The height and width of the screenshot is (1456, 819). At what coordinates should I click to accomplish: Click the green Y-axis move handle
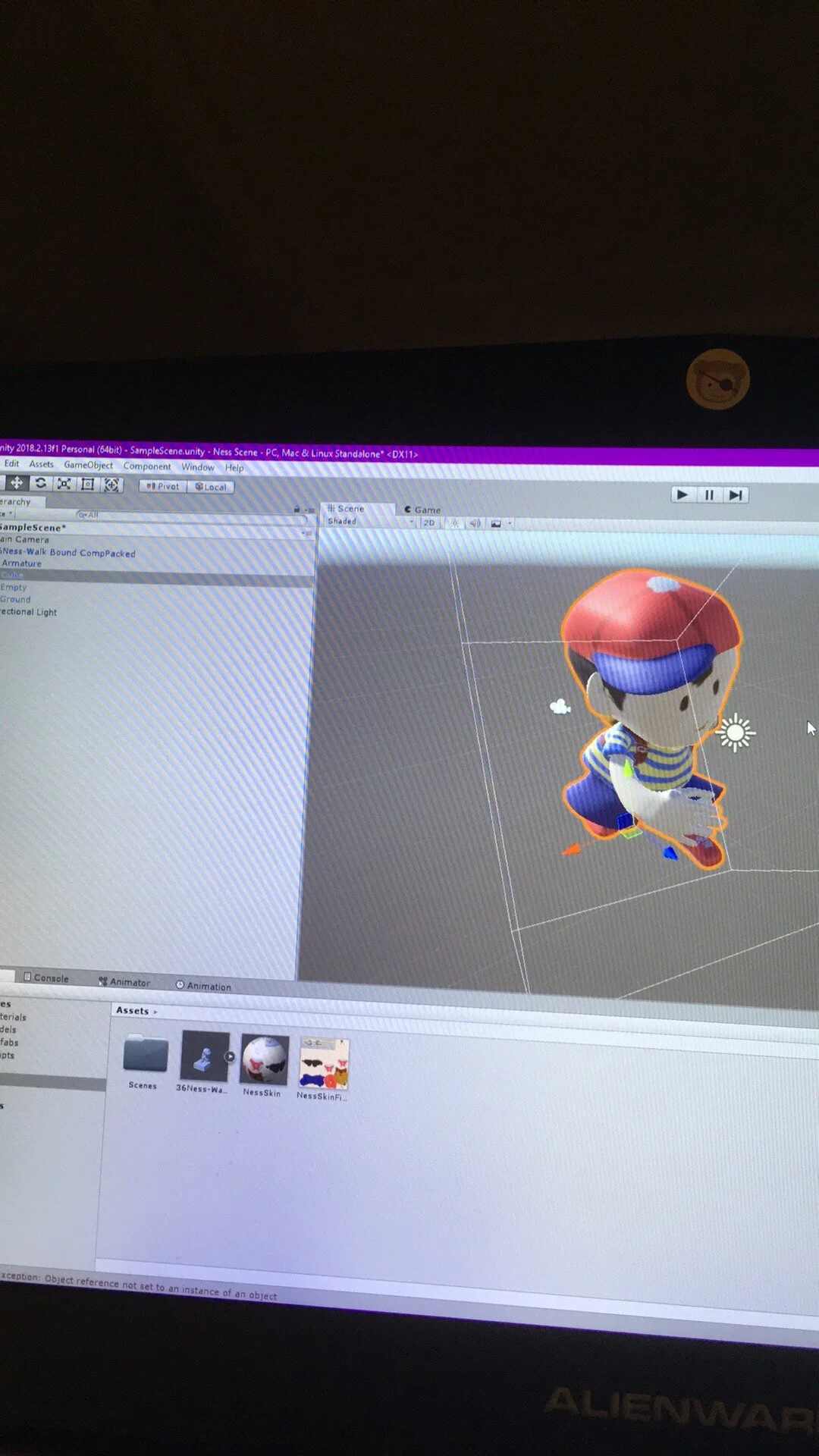(629, 768)
